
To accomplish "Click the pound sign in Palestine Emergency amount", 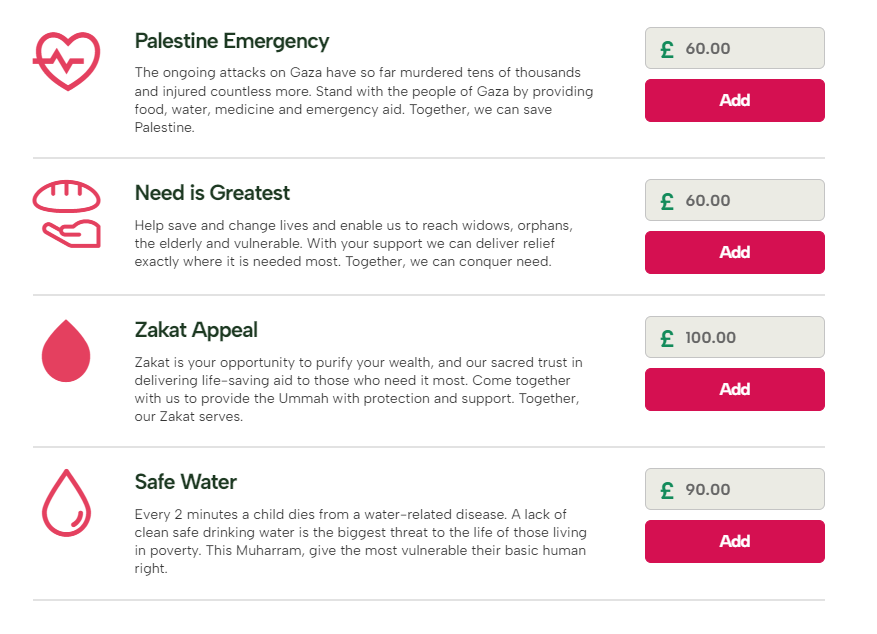I will click(667, 49).
